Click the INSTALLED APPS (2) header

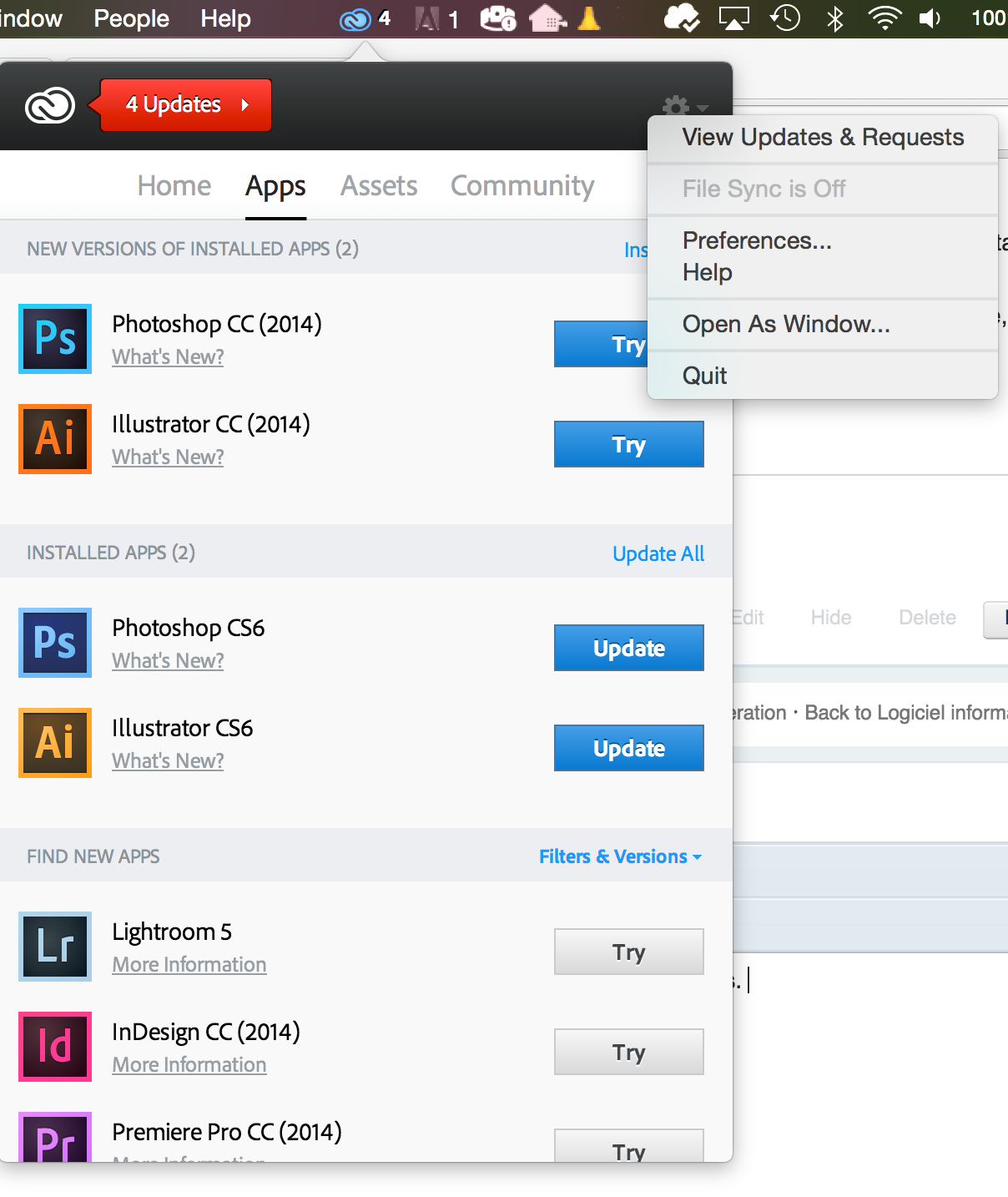click(111, 553)
